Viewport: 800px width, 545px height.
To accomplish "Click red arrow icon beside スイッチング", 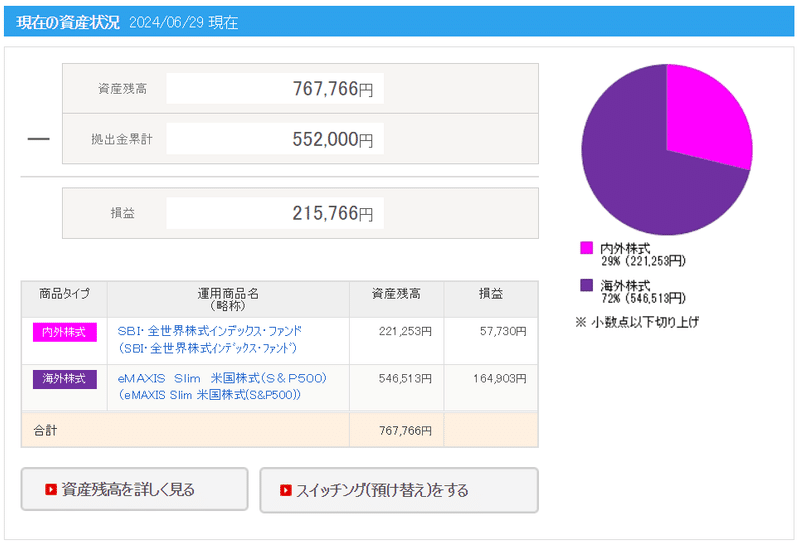I will [286, 490].
